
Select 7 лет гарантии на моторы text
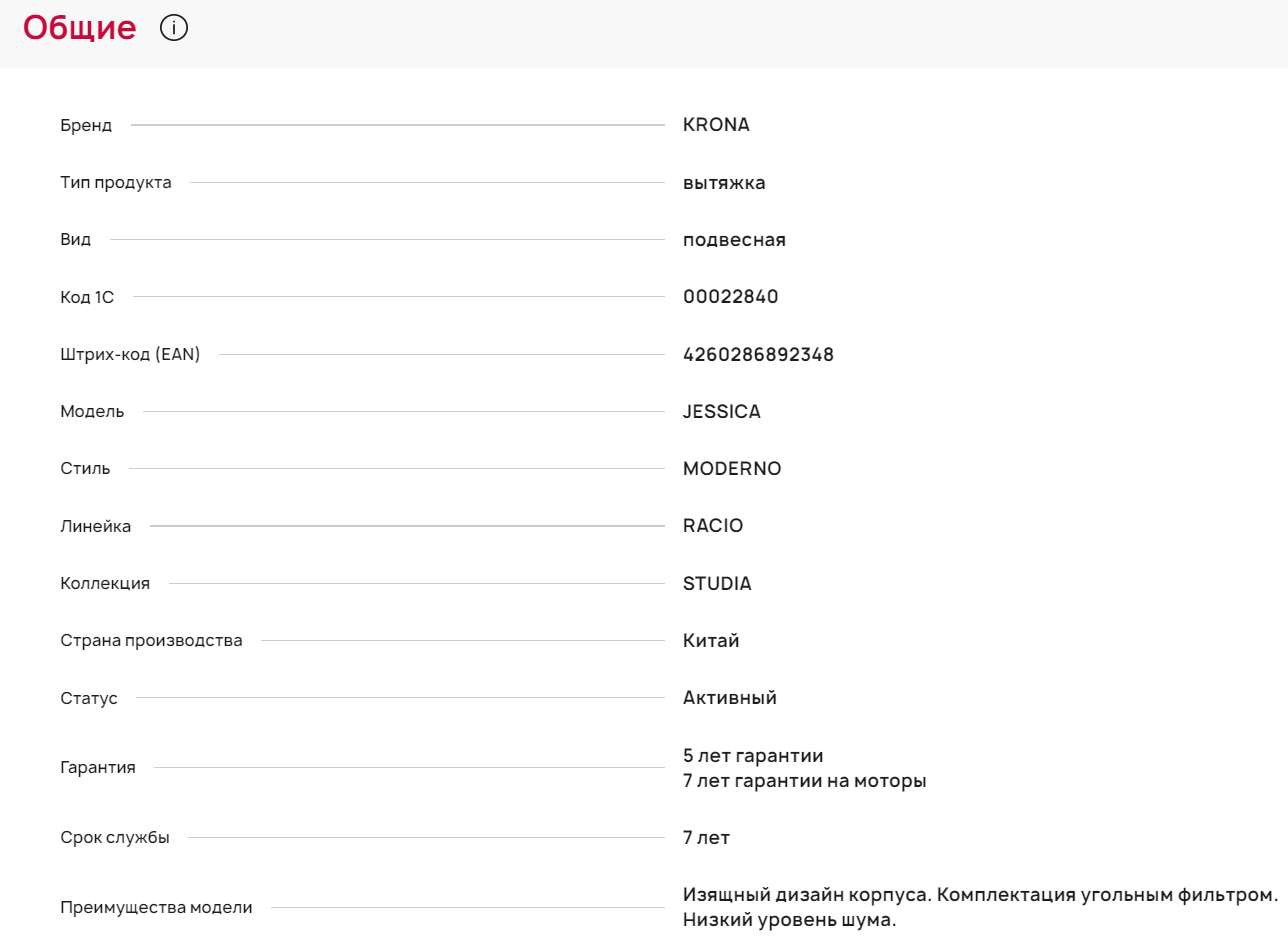coord(805,781)
